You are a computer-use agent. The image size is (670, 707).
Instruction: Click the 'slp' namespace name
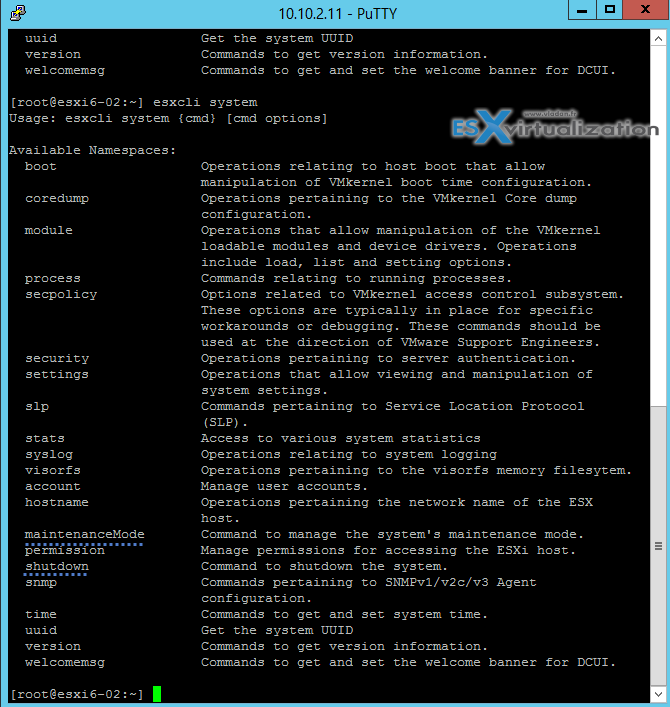point(37,406)
